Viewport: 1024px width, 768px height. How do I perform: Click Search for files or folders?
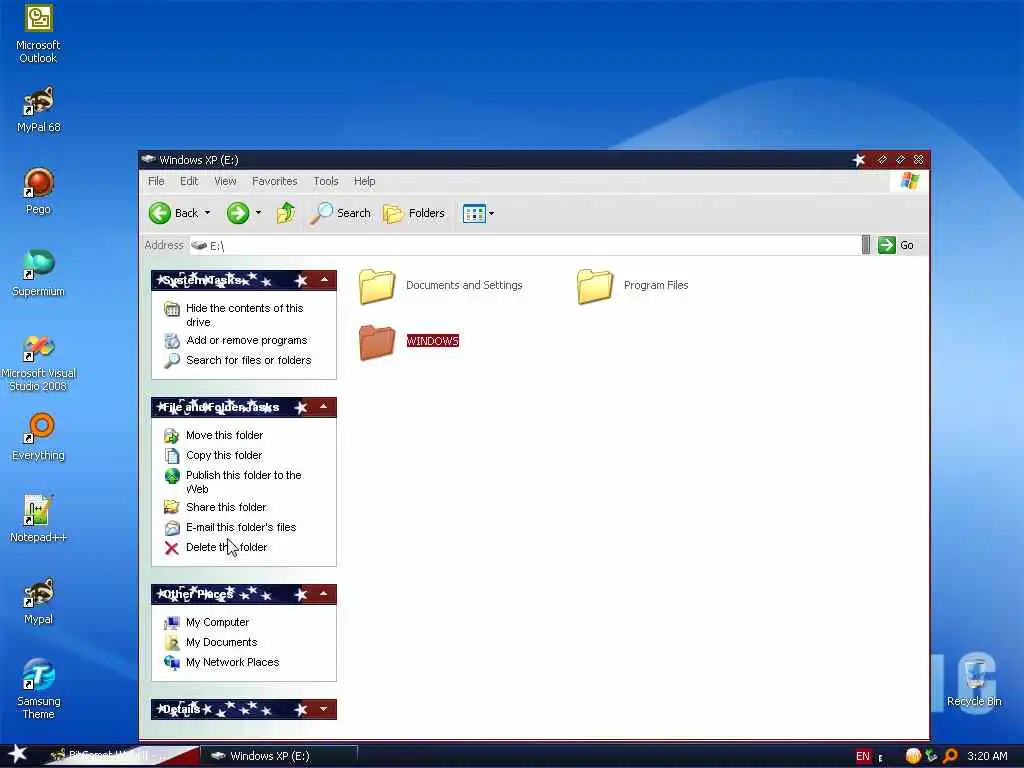click(248, 360)
